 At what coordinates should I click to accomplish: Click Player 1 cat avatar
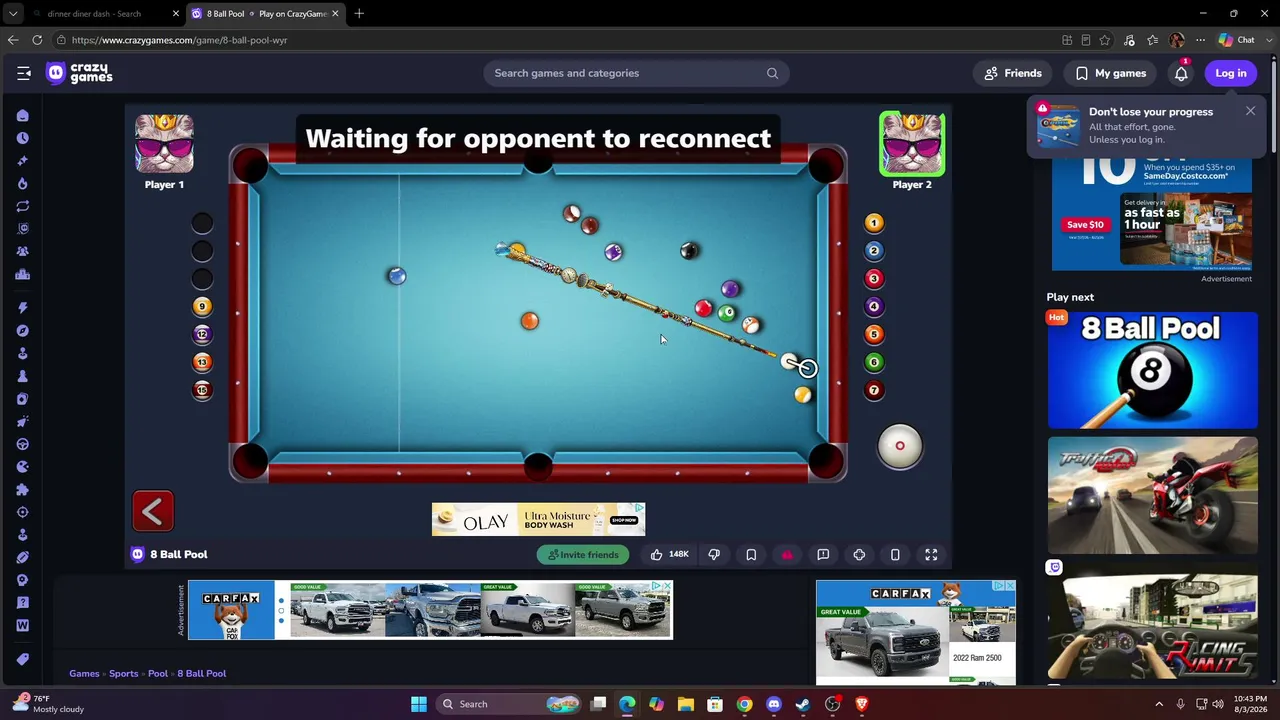[164, 143]
